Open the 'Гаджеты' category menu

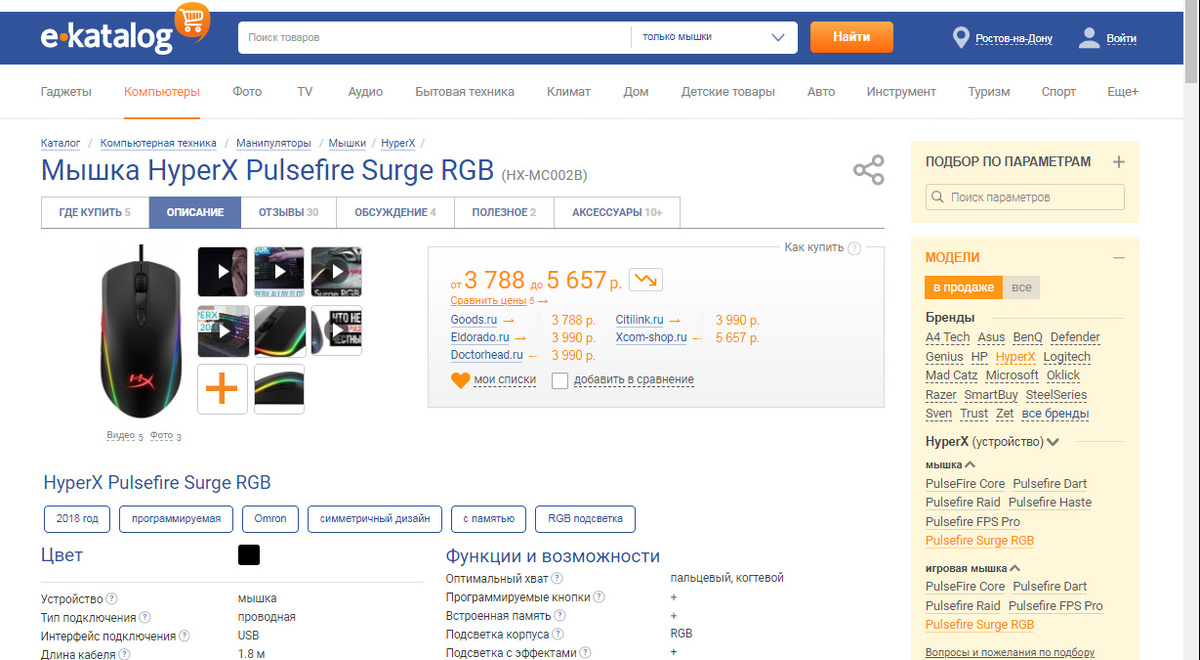click(66, 91)
